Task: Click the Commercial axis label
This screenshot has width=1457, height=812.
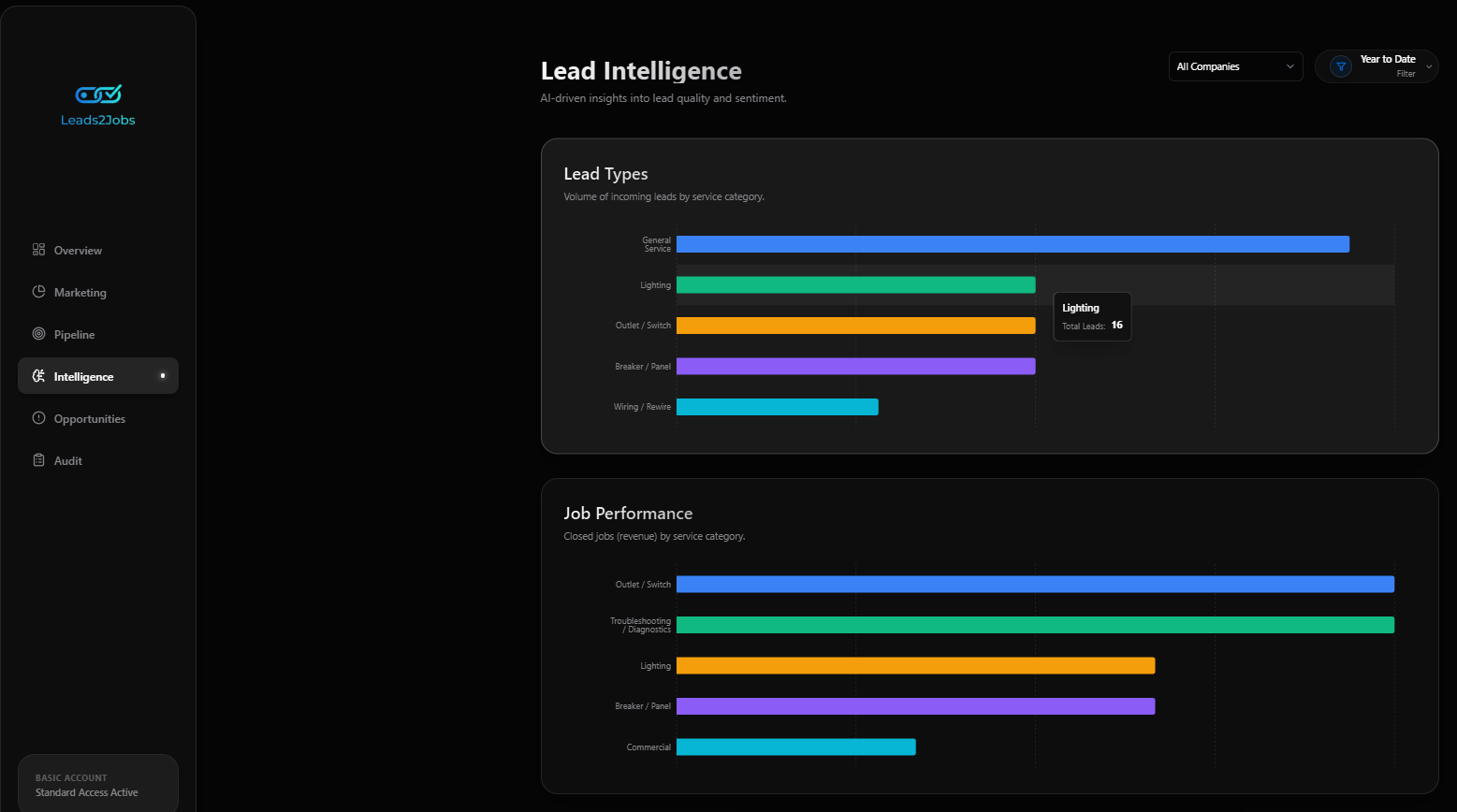Action: point(648,747)
